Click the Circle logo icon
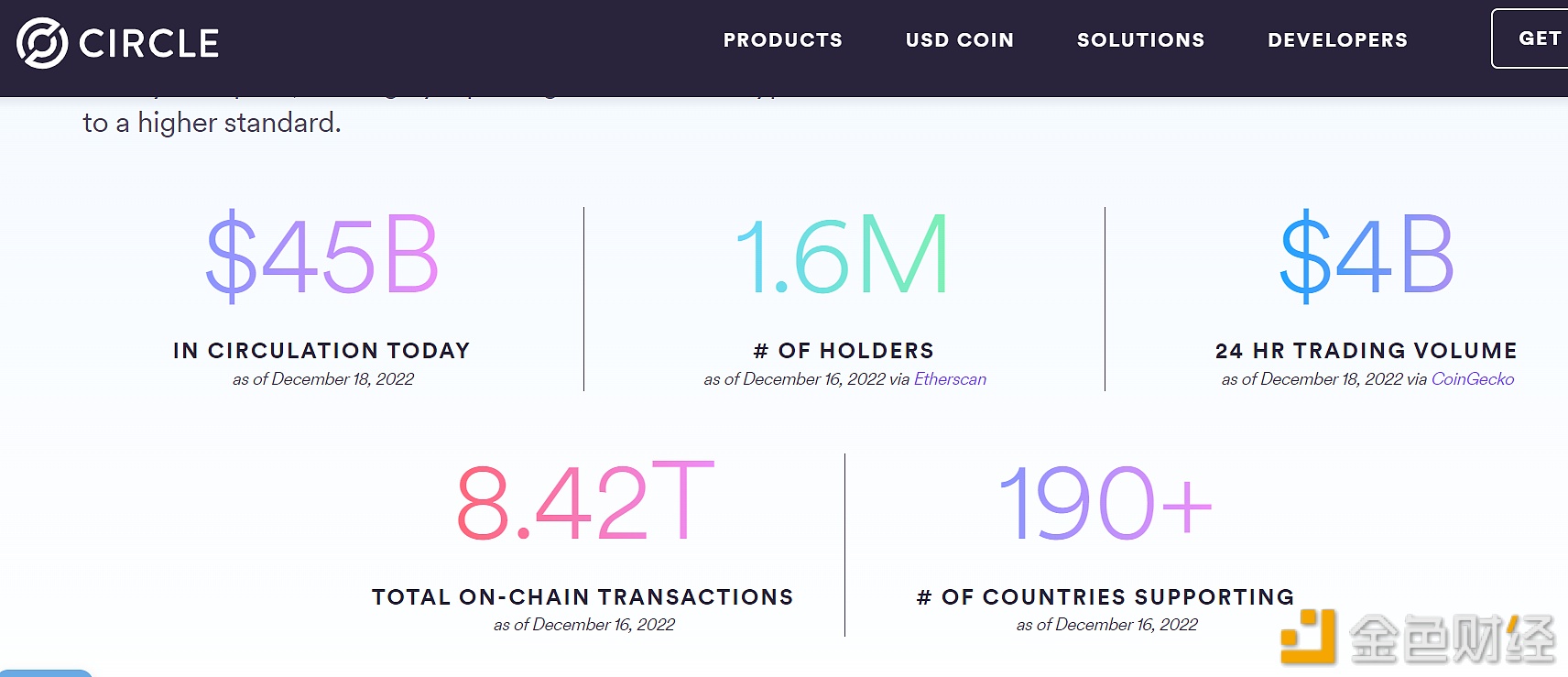The image size is (1568, 677). 42,43
